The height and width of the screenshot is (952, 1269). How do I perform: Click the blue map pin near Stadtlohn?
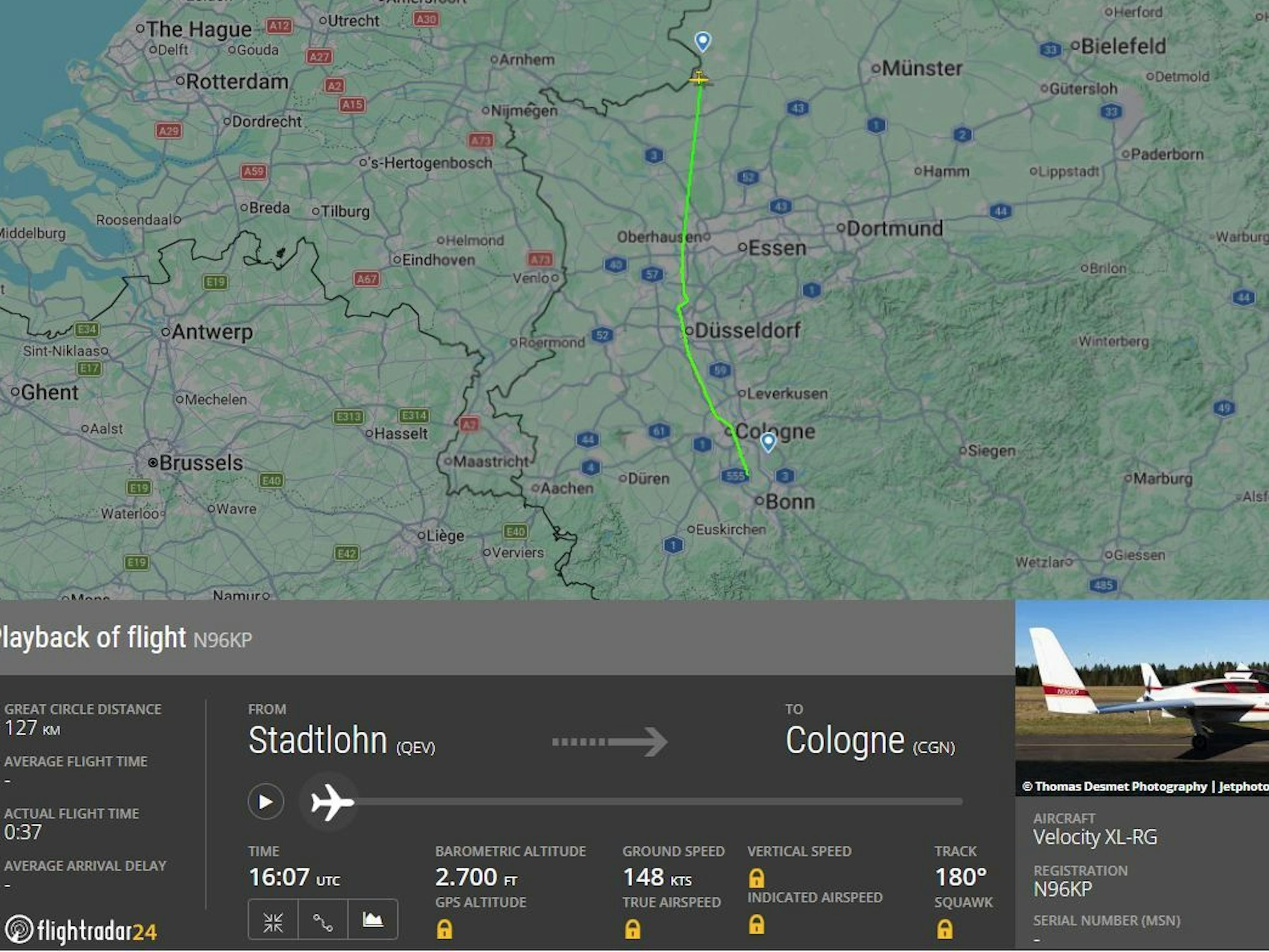pyautogui.click(x=702, y=41)
